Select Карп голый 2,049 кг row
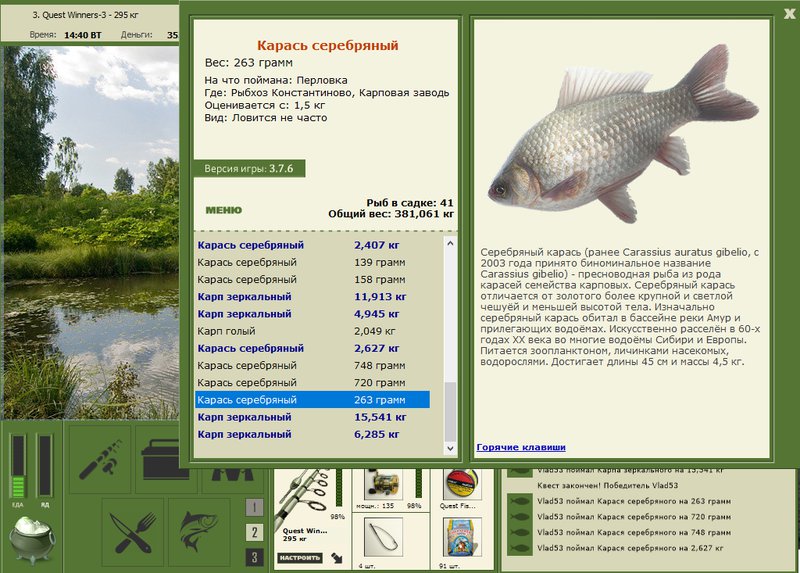Screen dimensions: 800x573 click(x=312, y=331)
